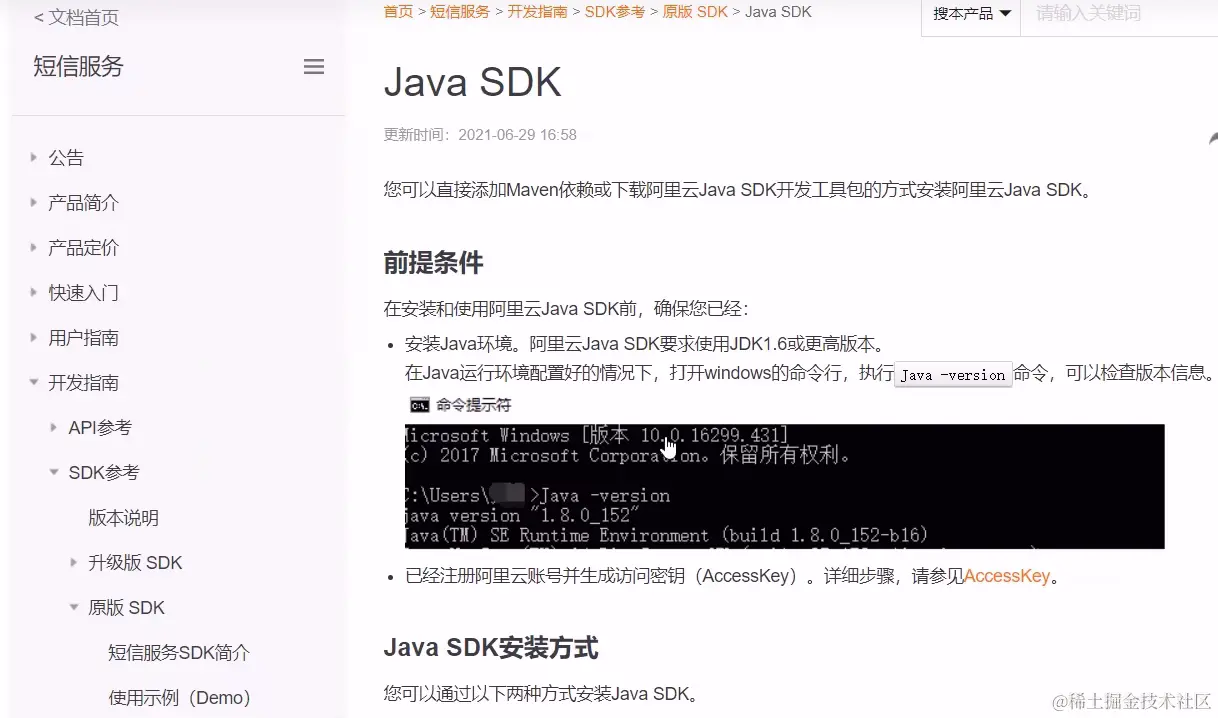
Task: Open 产品简介 in the sidebar
Action: pos(84,202)
